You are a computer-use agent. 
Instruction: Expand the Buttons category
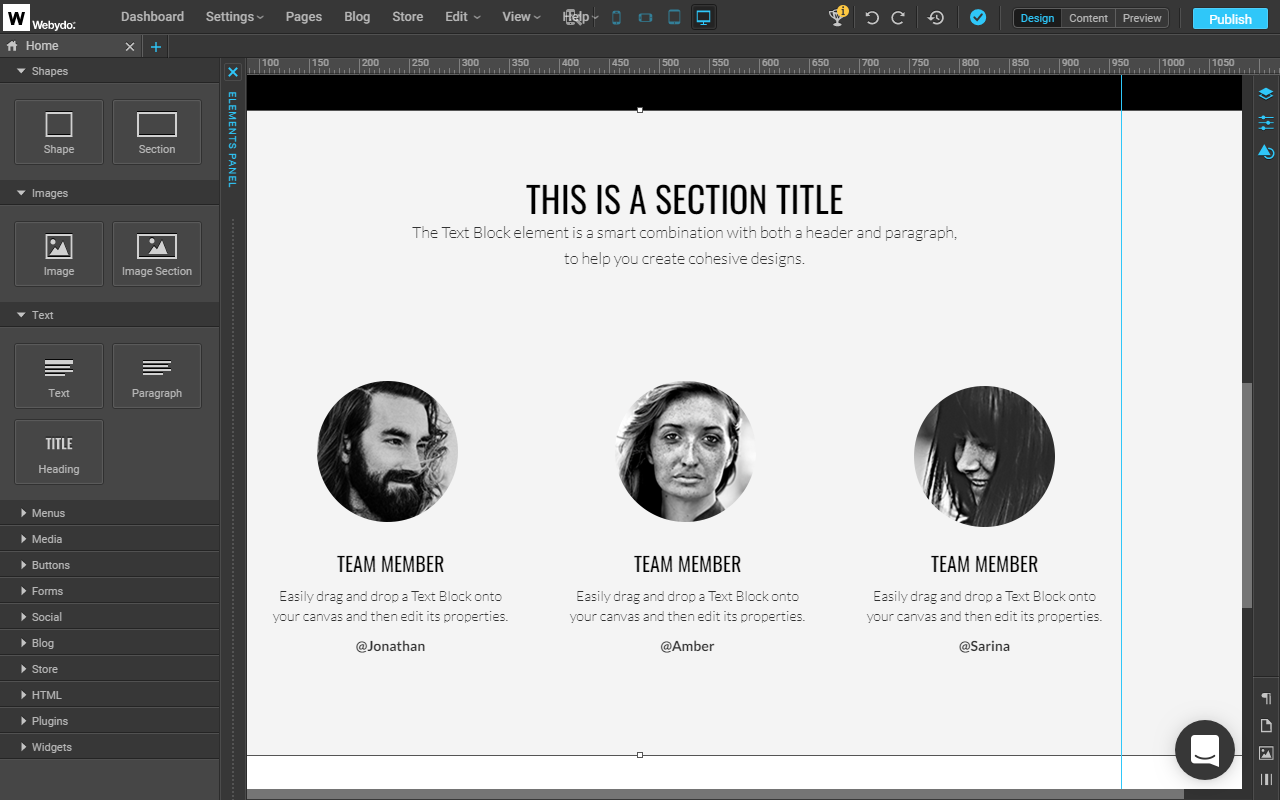pyautogui.click(x=110, y=565)
